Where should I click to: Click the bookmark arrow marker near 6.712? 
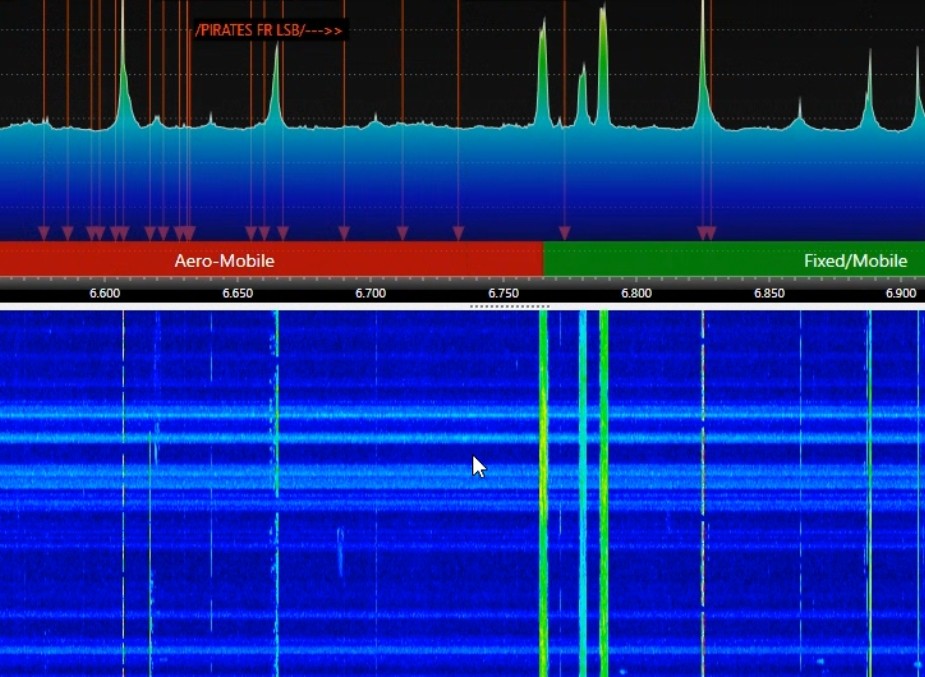tap(402, 234)
